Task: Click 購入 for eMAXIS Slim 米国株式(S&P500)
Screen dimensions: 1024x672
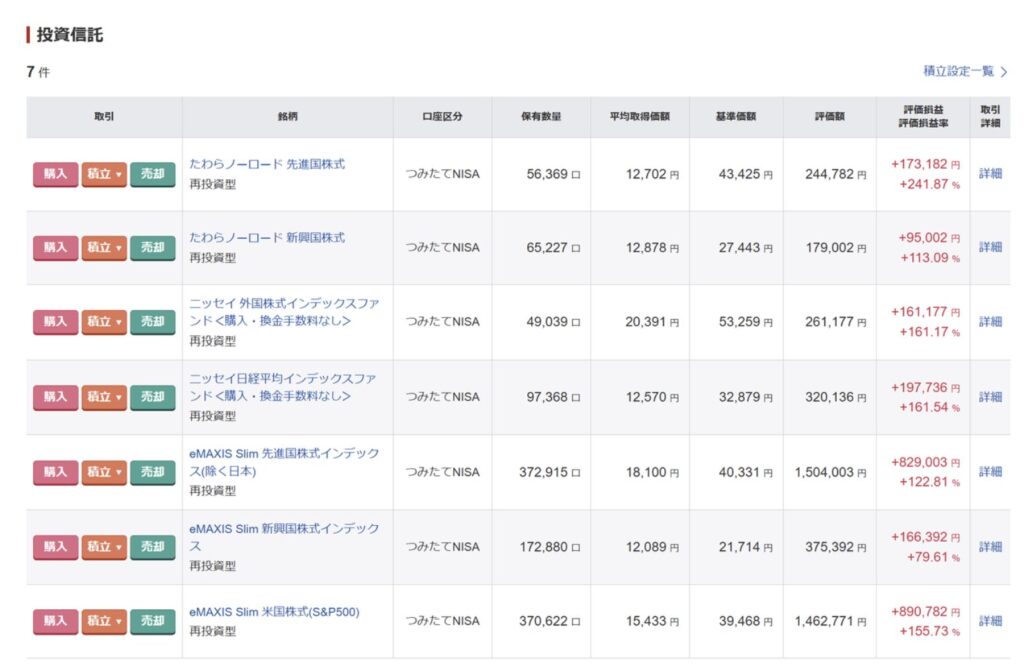Action: 55,621
